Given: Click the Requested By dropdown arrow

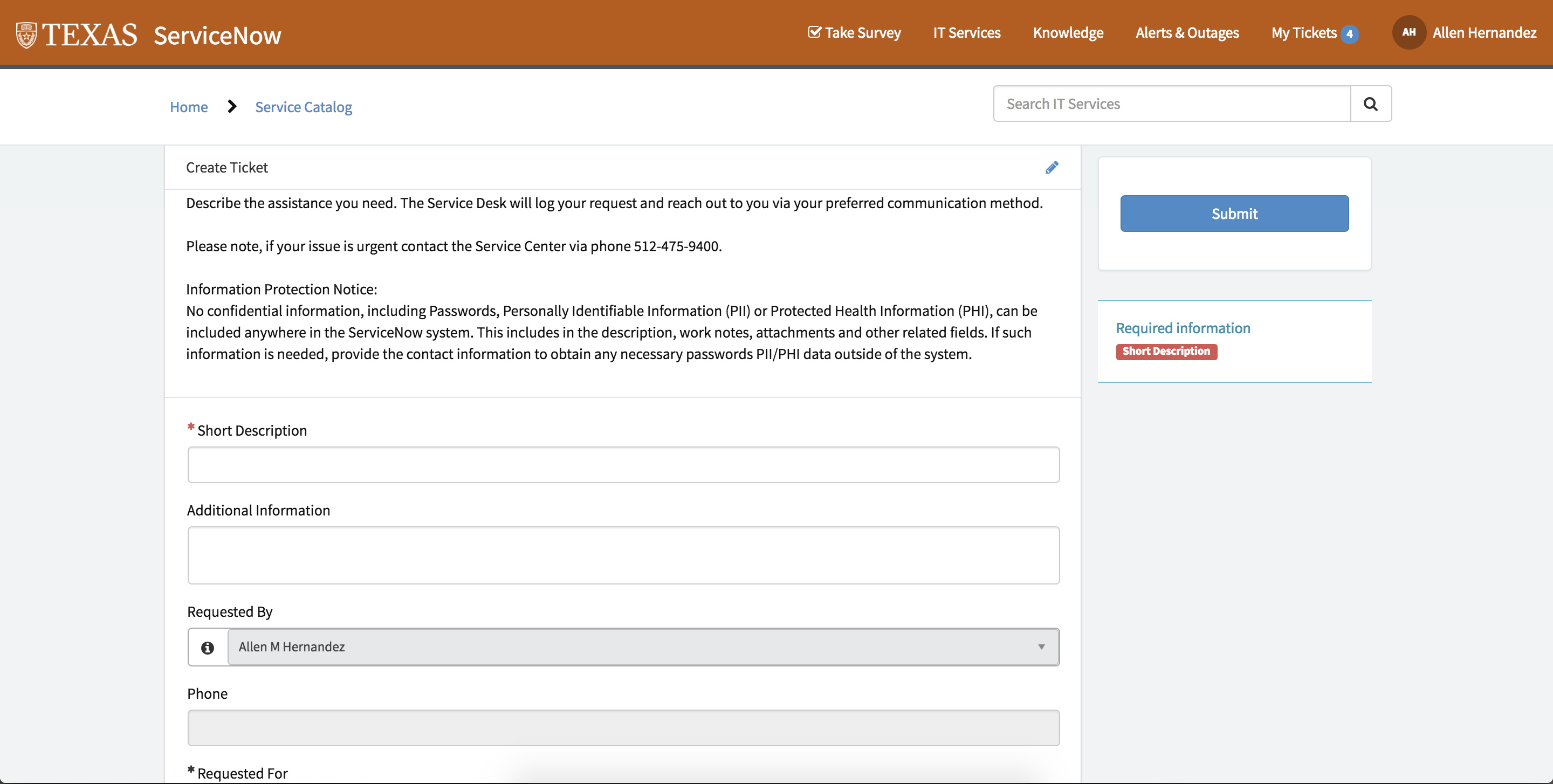Looking at the screenshot, I should pyautogui.click(x=1041, y=647).
